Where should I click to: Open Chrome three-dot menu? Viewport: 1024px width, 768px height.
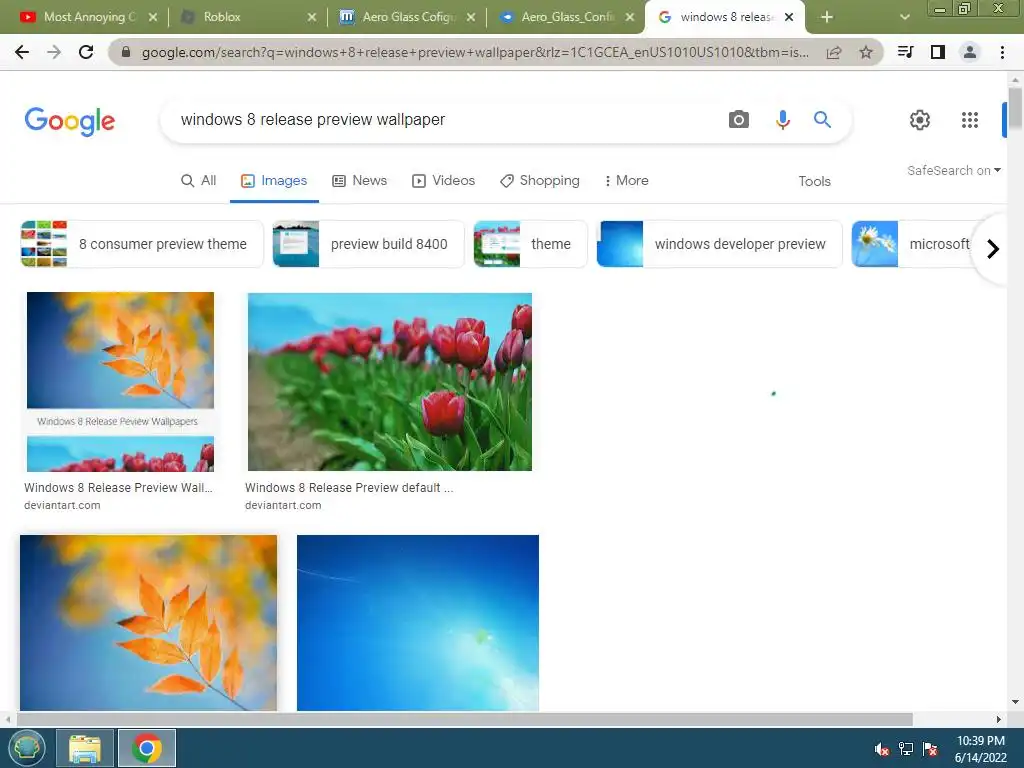(1002, 52)
